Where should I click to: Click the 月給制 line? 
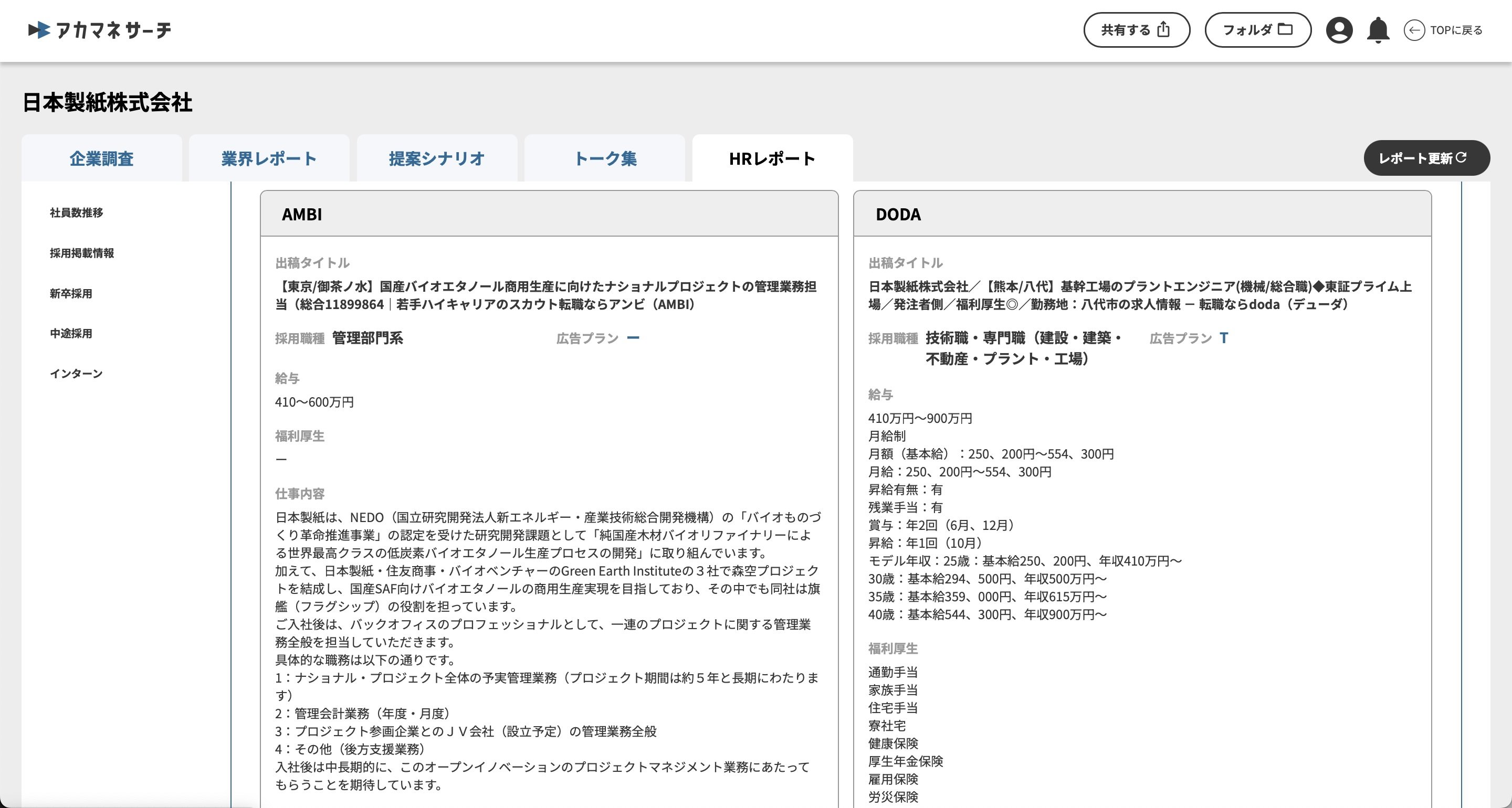(887, 436)
